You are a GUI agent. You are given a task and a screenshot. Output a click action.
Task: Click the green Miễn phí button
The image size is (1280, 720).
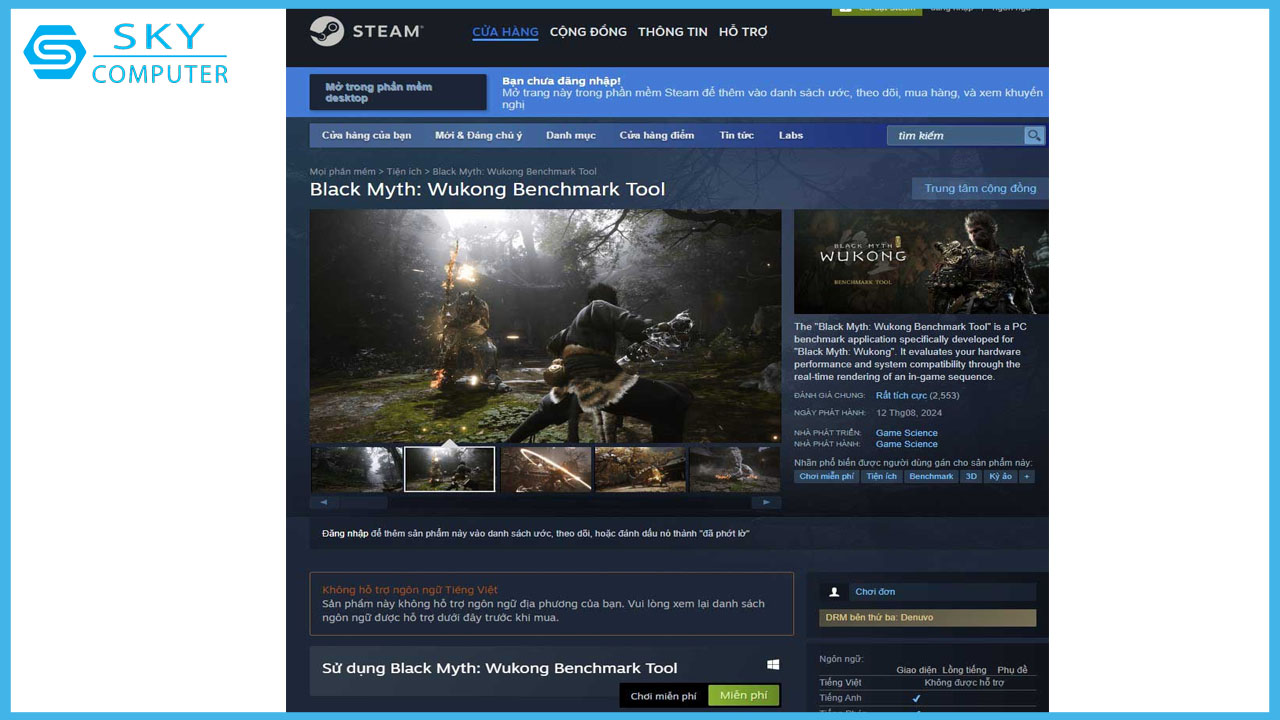click(x=743, y=696)
